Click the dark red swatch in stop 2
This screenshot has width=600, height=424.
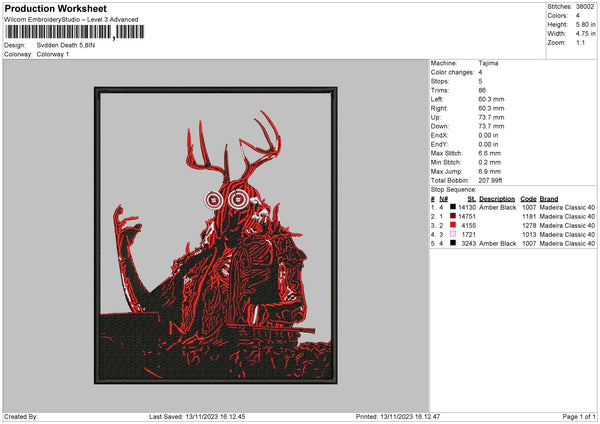click(452, 216)
